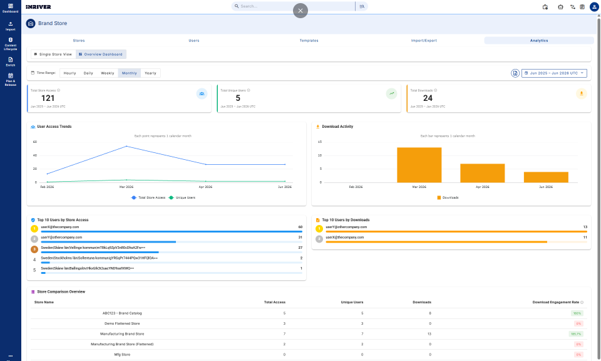Image resolution: width=601 pixels, height=361 pixels.
Task: Click the ABC123 - Brand Catalog row
Action: [309, 313]
